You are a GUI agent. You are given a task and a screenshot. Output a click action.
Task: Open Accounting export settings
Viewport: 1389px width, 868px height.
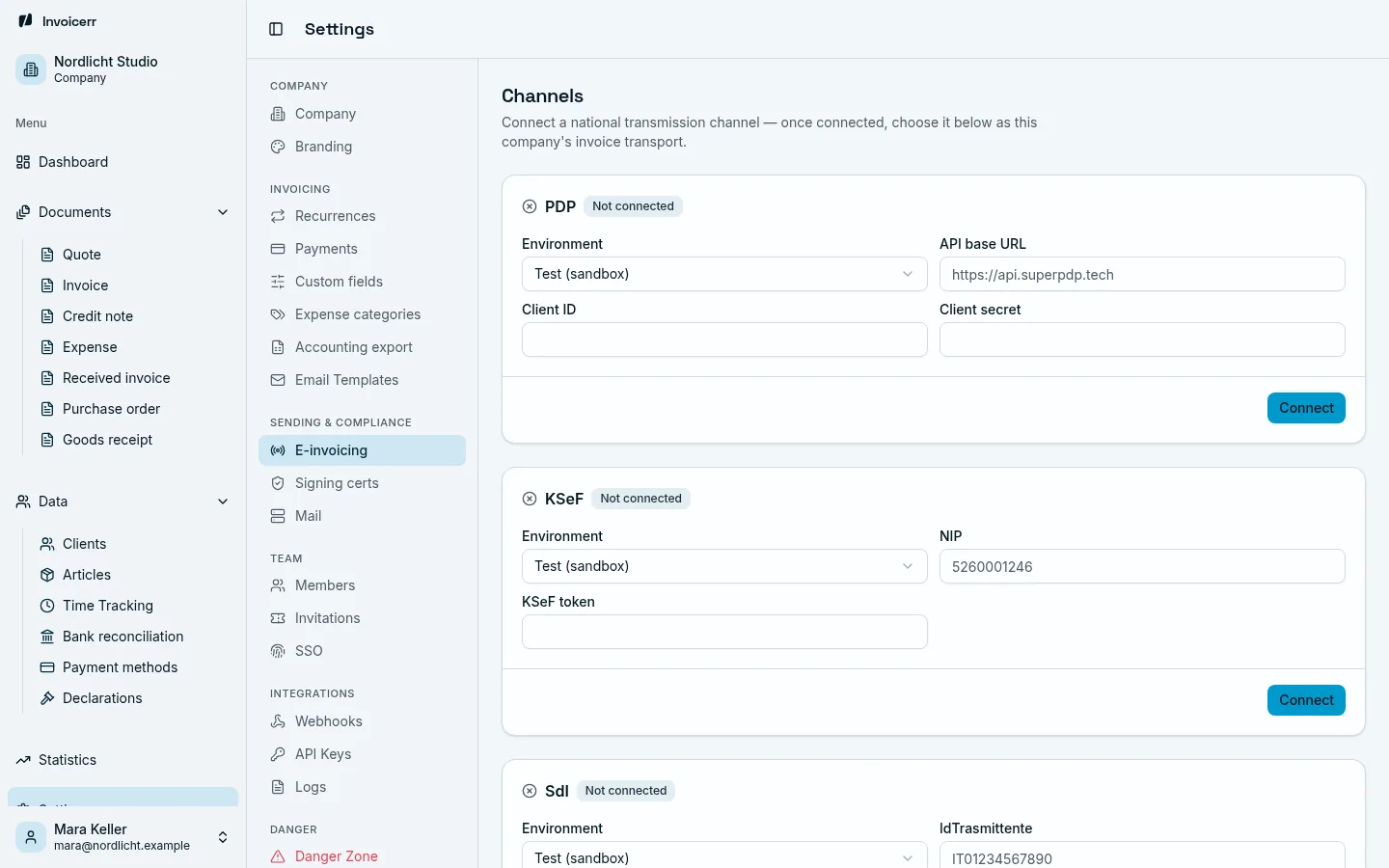click(x=362, y=347)
